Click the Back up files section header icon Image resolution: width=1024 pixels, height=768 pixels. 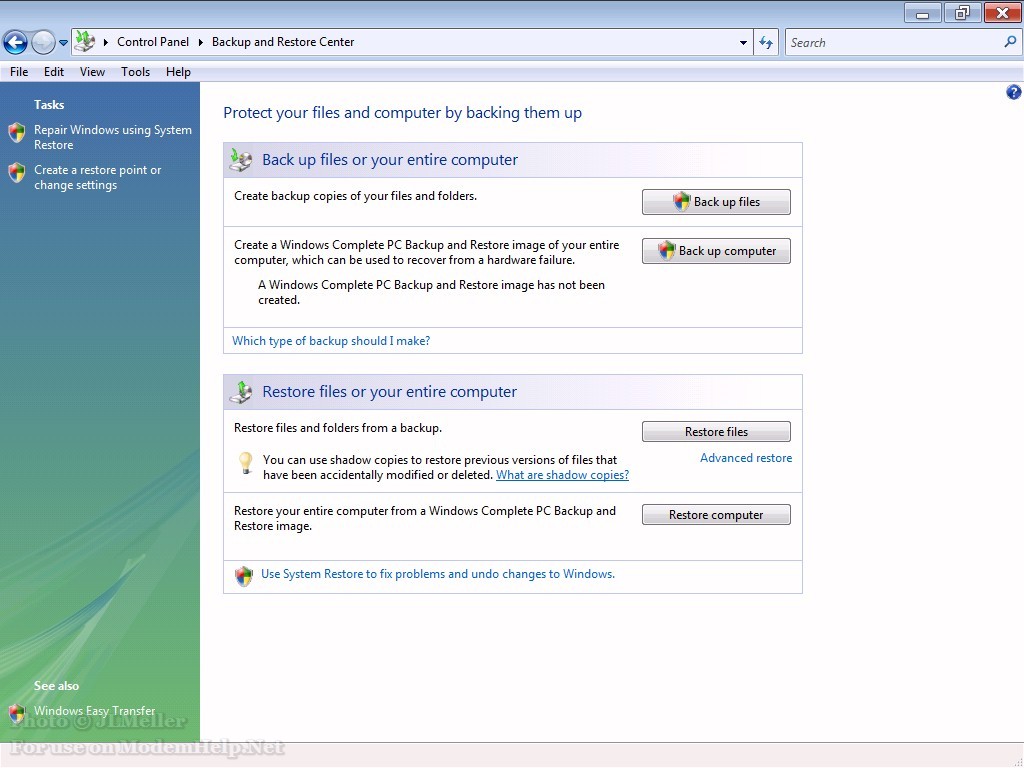click(x=241, y=159)
